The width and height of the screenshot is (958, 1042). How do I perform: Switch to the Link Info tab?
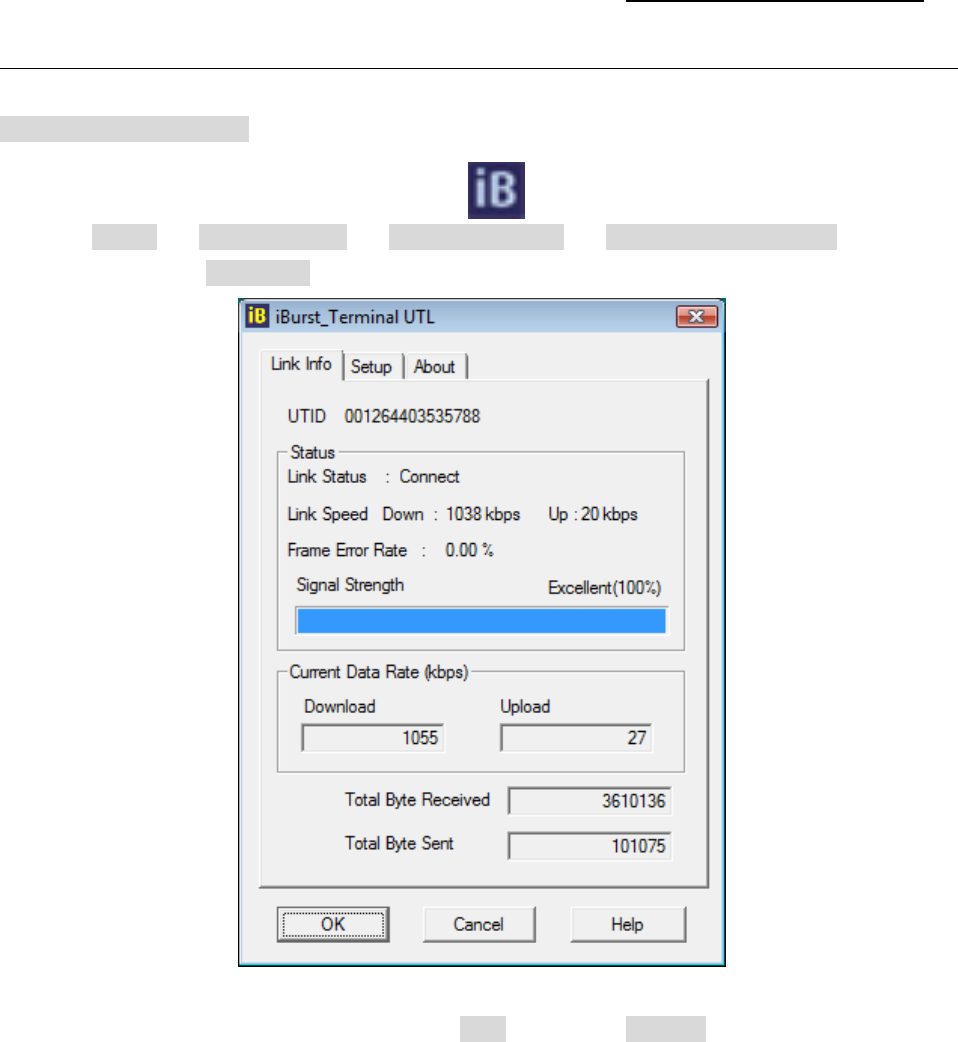tap(301, 364)
